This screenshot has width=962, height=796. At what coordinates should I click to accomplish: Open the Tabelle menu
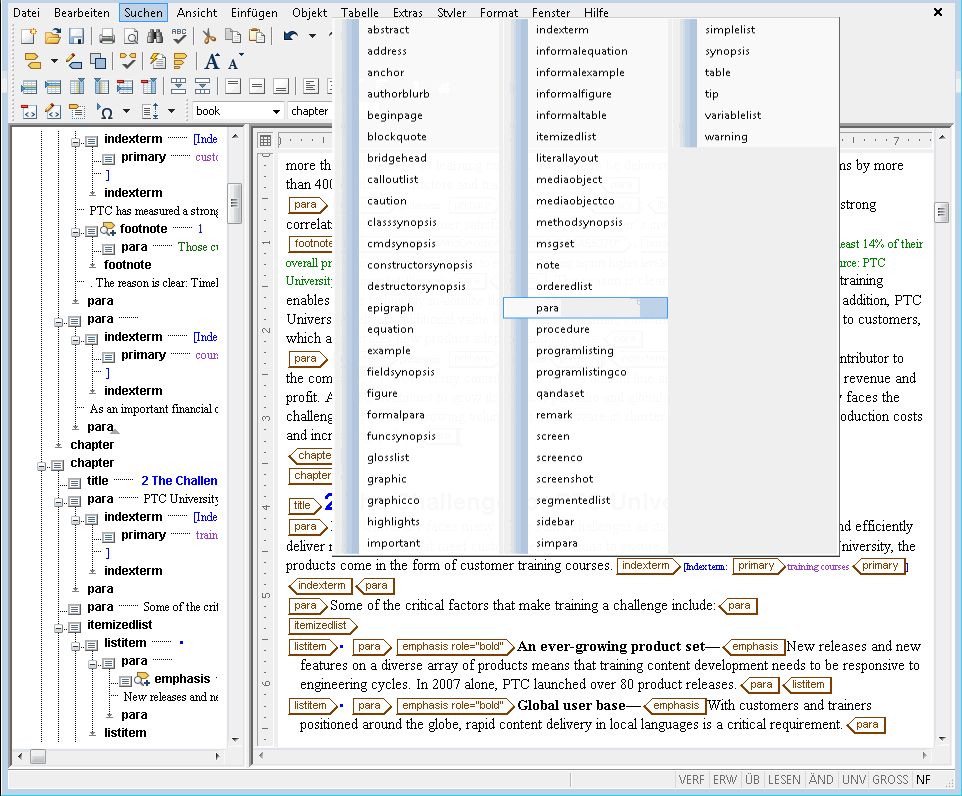(x=360, y=12)
